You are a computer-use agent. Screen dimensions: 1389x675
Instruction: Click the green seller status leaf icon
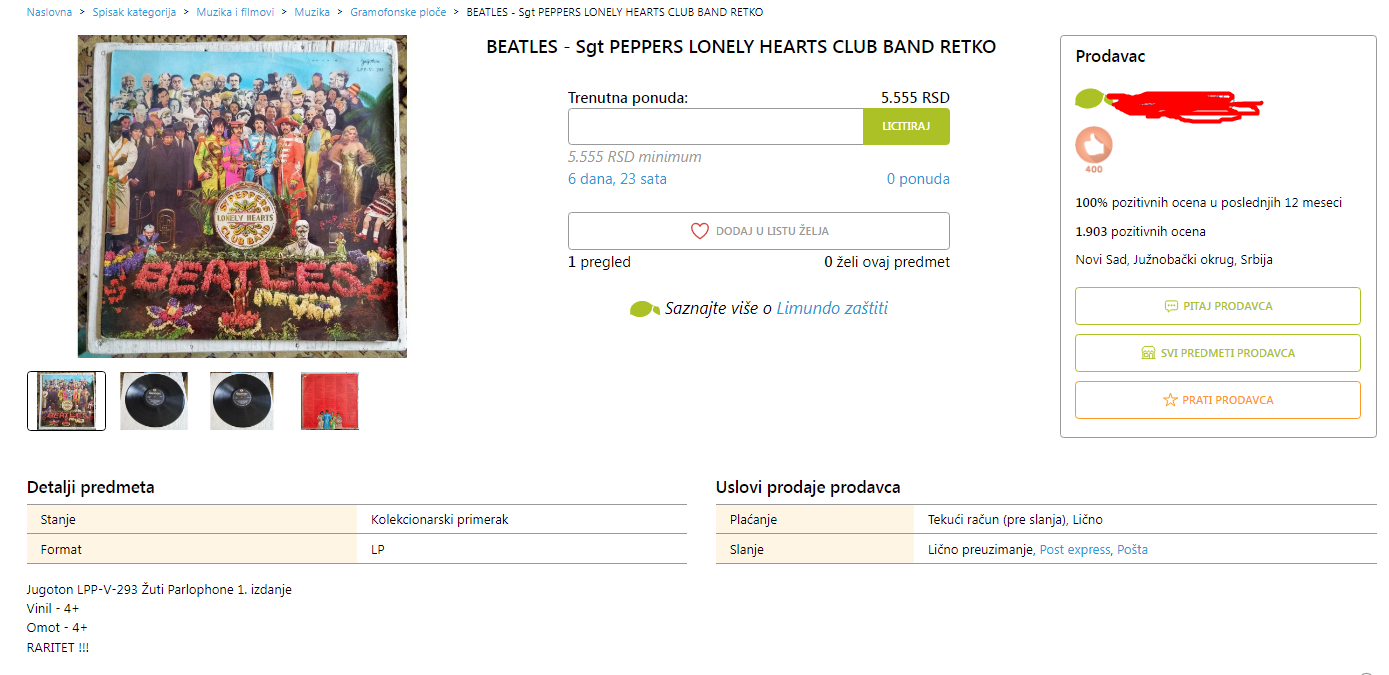(1089, 98)
